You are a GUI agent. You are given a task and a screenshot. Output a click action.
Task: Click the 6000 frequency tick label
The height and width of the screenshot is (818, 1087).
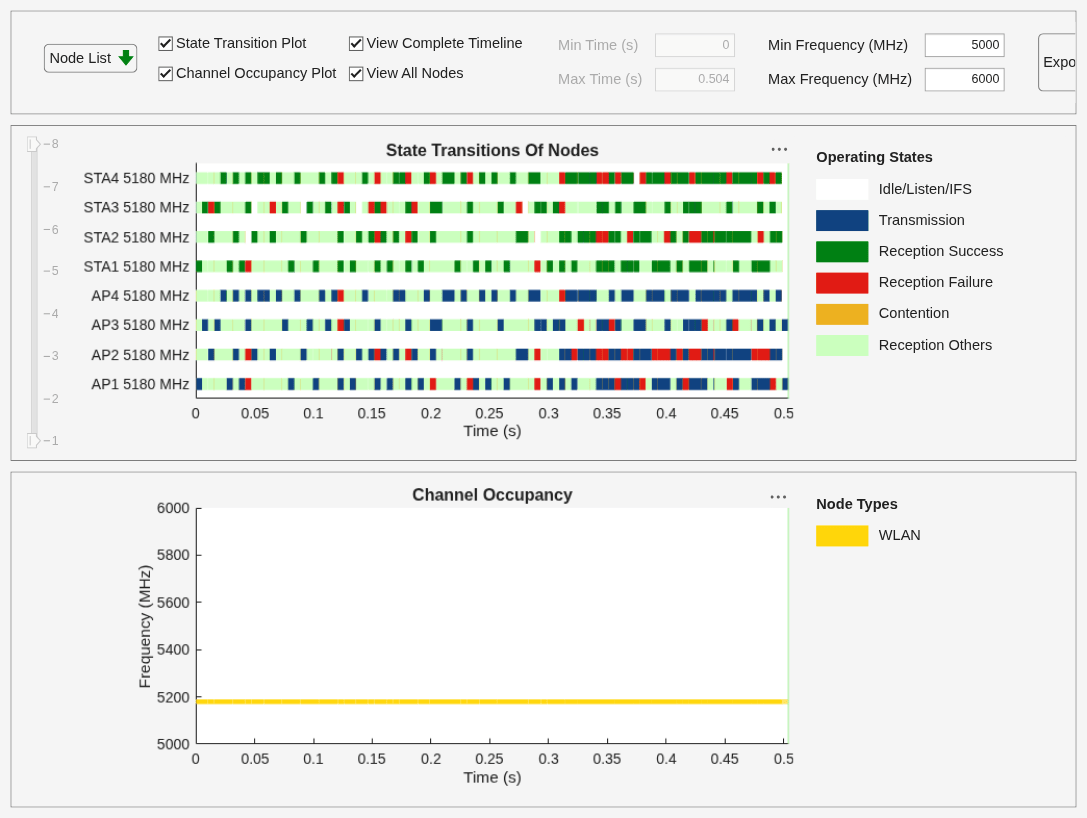coord(173,508)
